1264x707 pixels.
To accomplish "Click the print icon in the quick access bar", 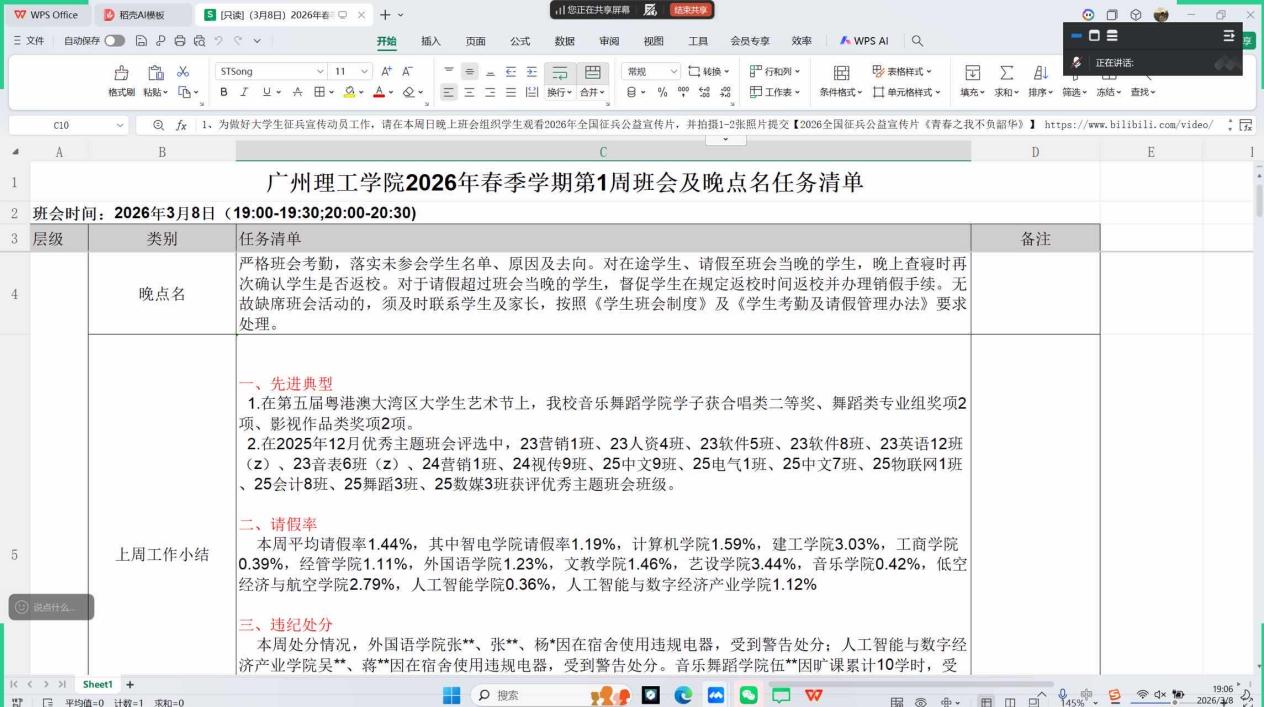I will coord(180,41).
